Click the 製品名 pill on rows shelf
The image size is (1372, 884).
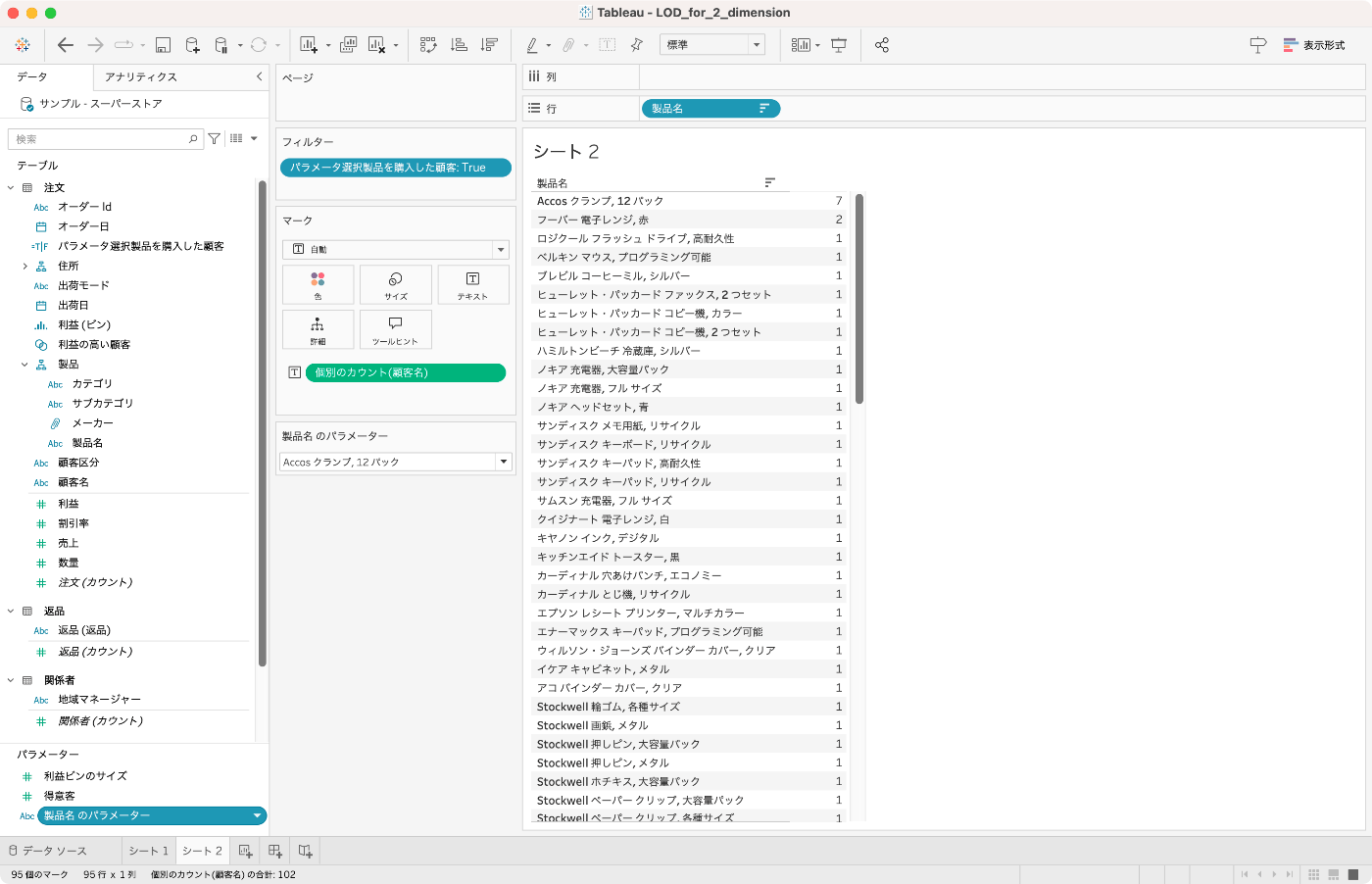710,109
